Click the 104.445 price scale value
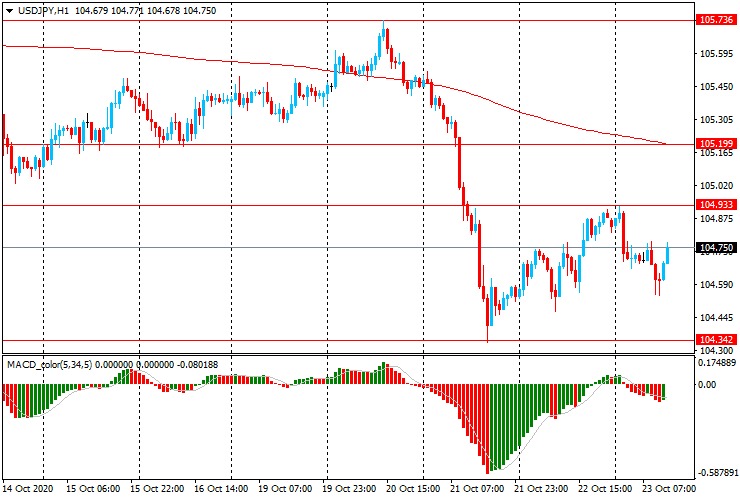This screenshot has width=740, height=500. pyautogui.click(x=716, y=318)
